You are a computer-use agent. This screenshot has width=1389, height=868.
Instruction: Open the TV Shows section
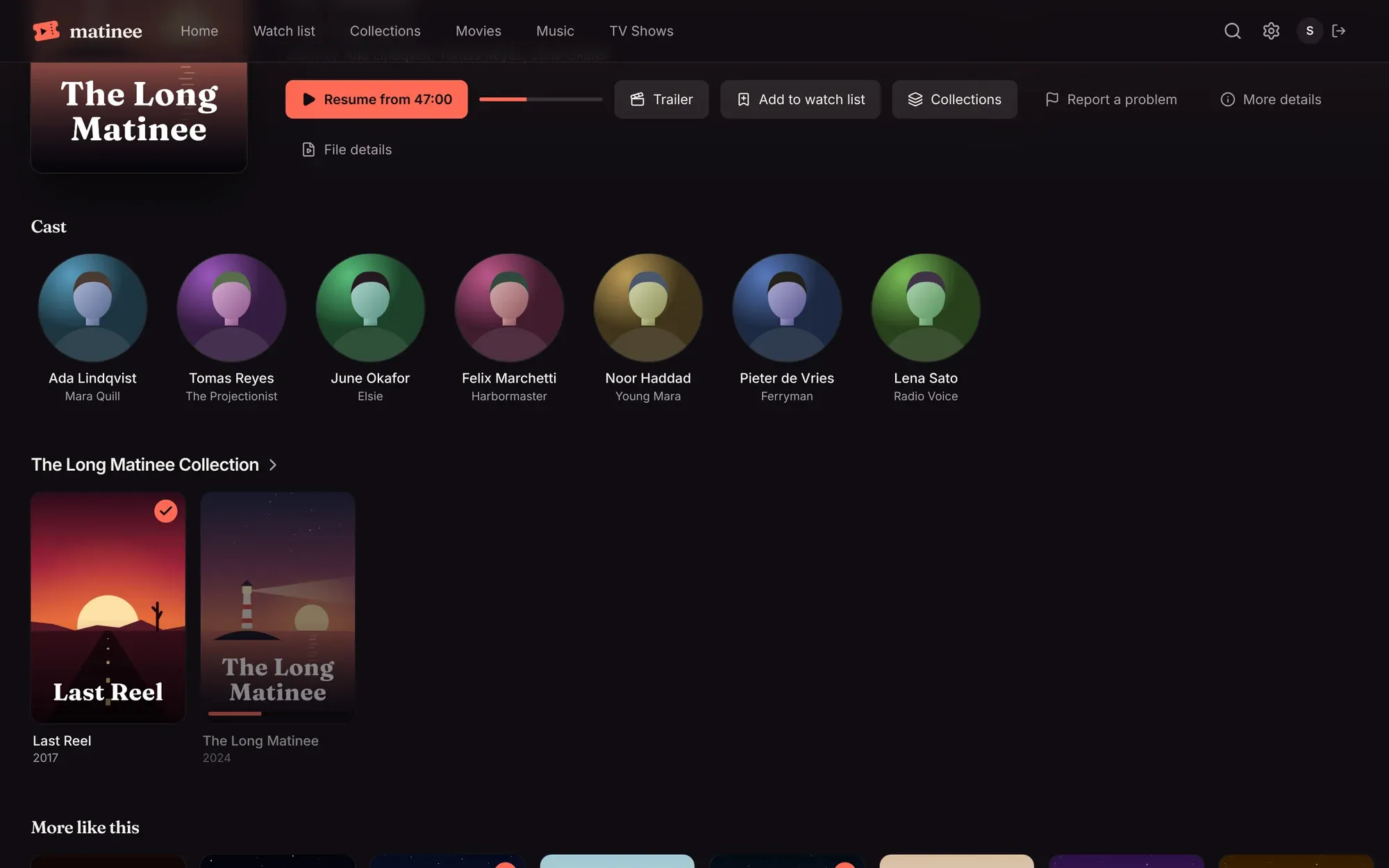(642, 31)
